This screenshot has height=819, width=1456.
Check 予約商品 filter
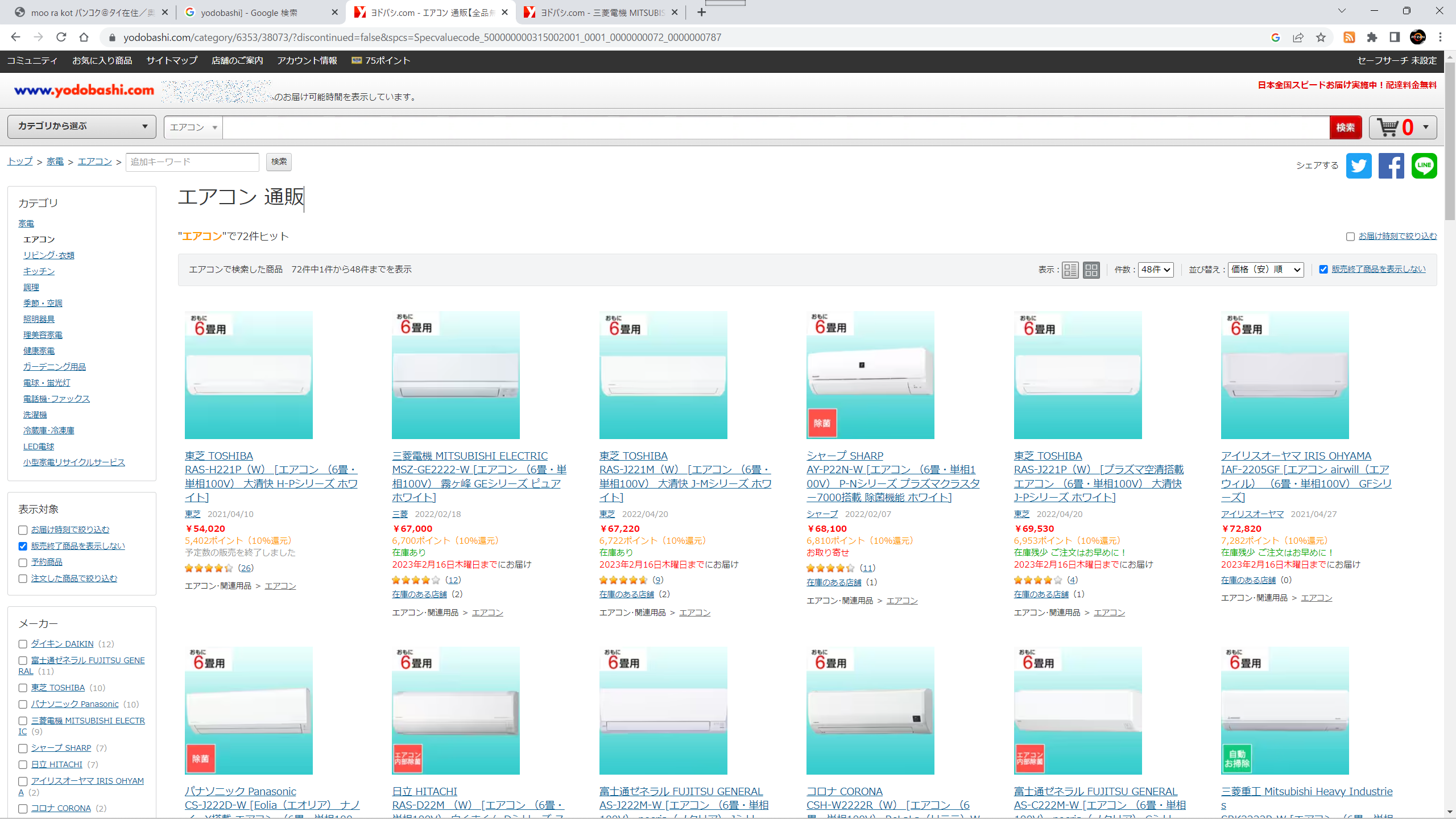pos(23,562)
